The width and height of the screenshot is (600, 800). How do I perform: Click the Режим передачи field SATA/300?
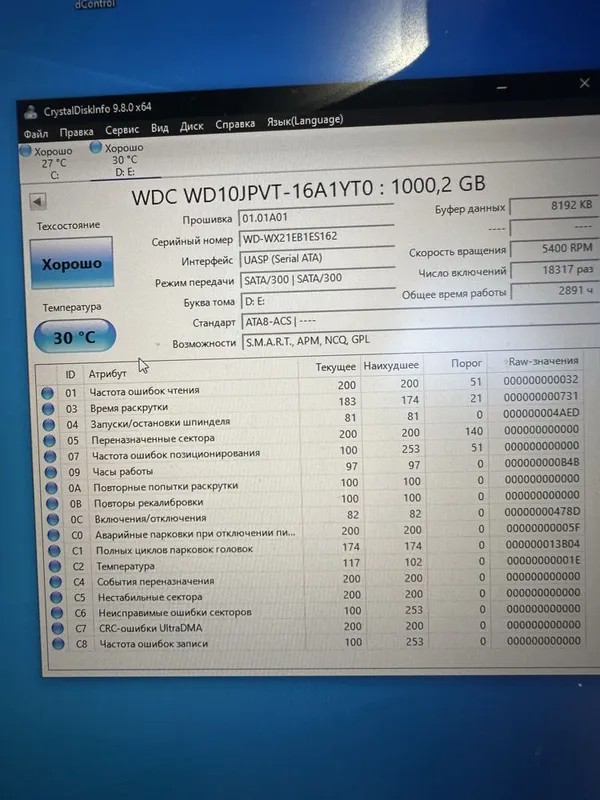[317, 278]
